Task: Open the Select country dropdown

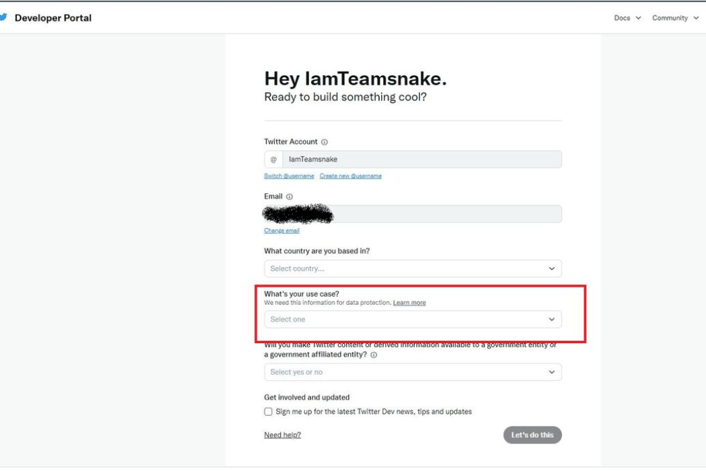Action: (x=413, y=268)
